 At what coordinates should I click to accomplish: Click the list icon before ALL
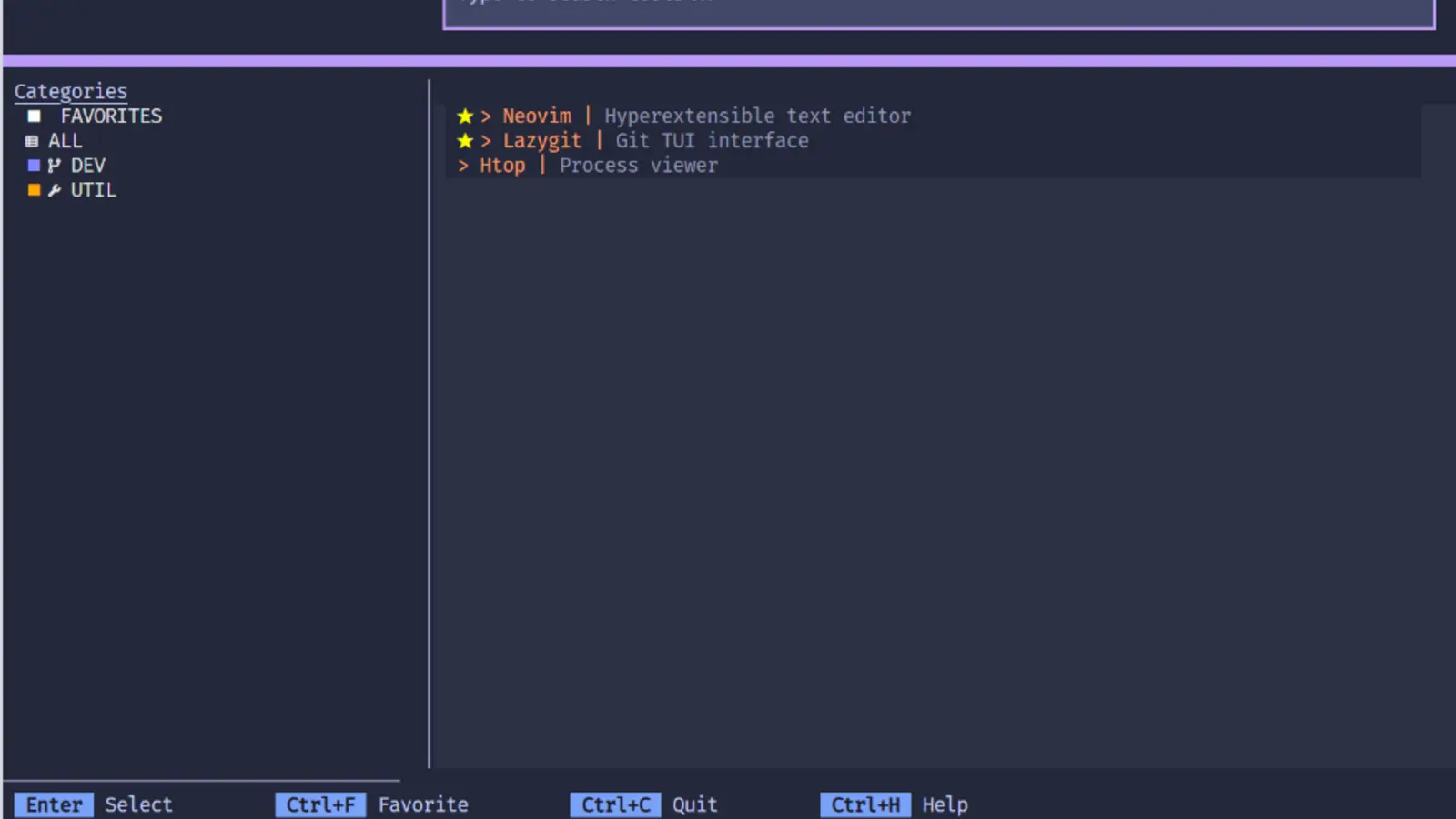point(32,141)
